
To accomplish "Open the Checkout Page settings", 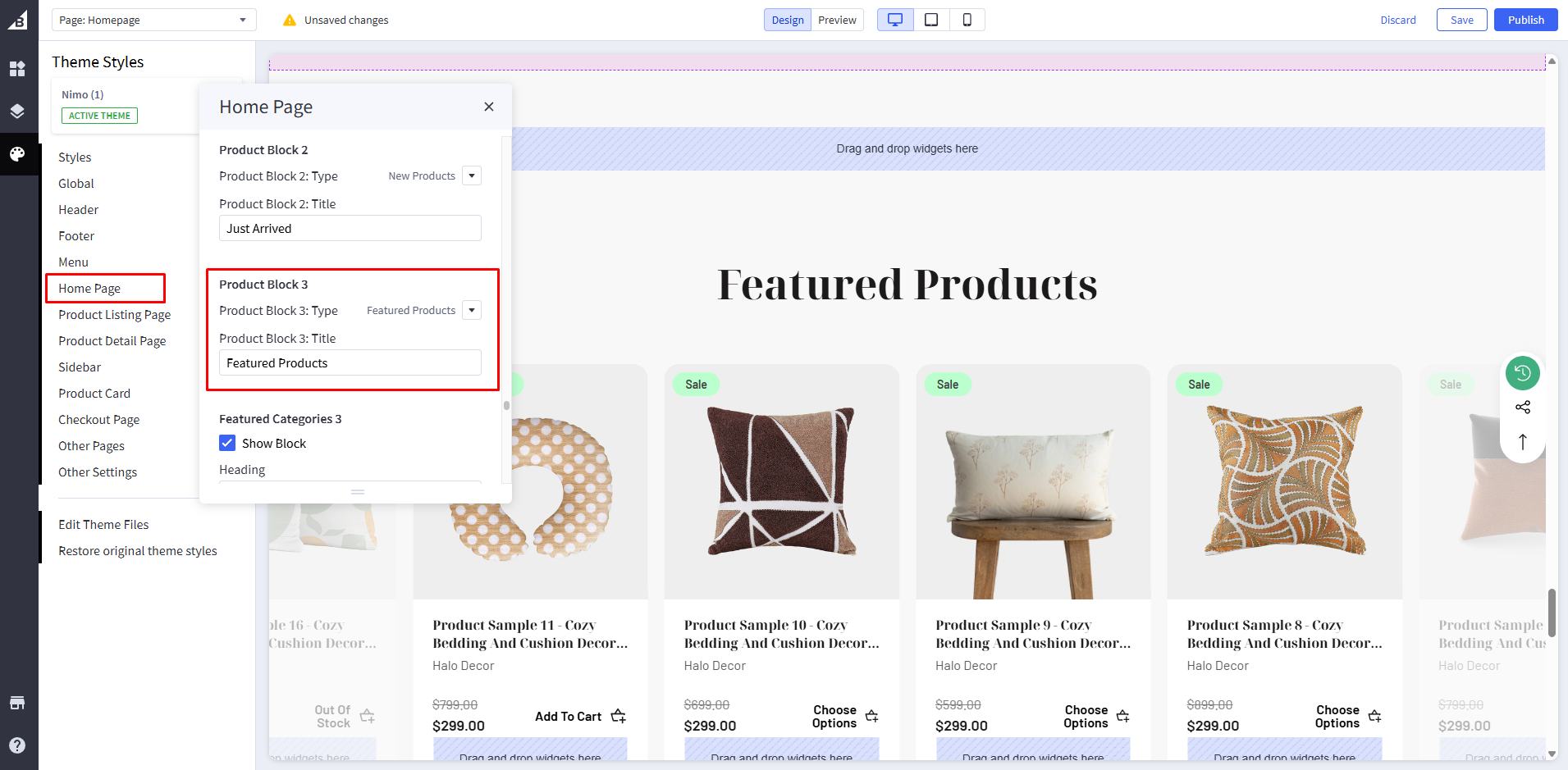I will pos(98,420).
